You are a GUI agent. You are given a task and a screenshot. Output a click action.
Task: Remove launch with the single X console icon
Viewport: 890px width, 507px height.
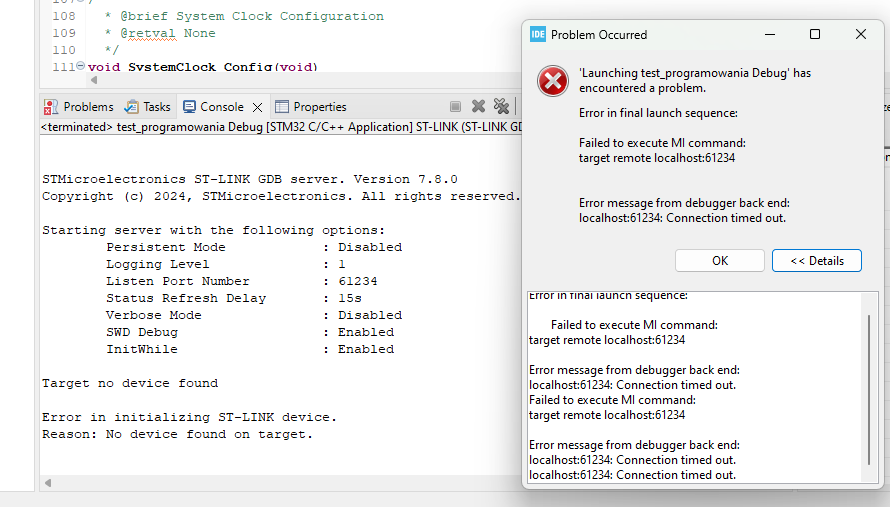pyautogui.click(x=478, y=106)
